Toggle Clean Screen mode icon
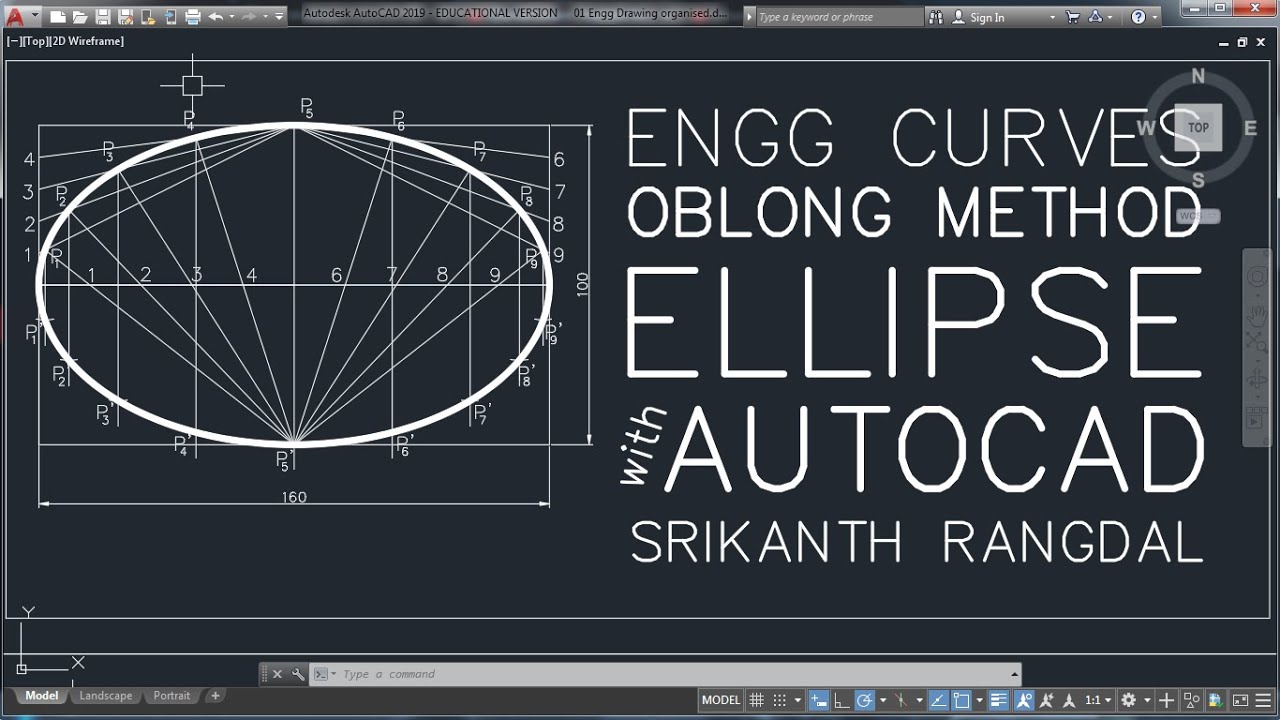The height and width of the screenshot is (720, 1280). point(1240,700)
